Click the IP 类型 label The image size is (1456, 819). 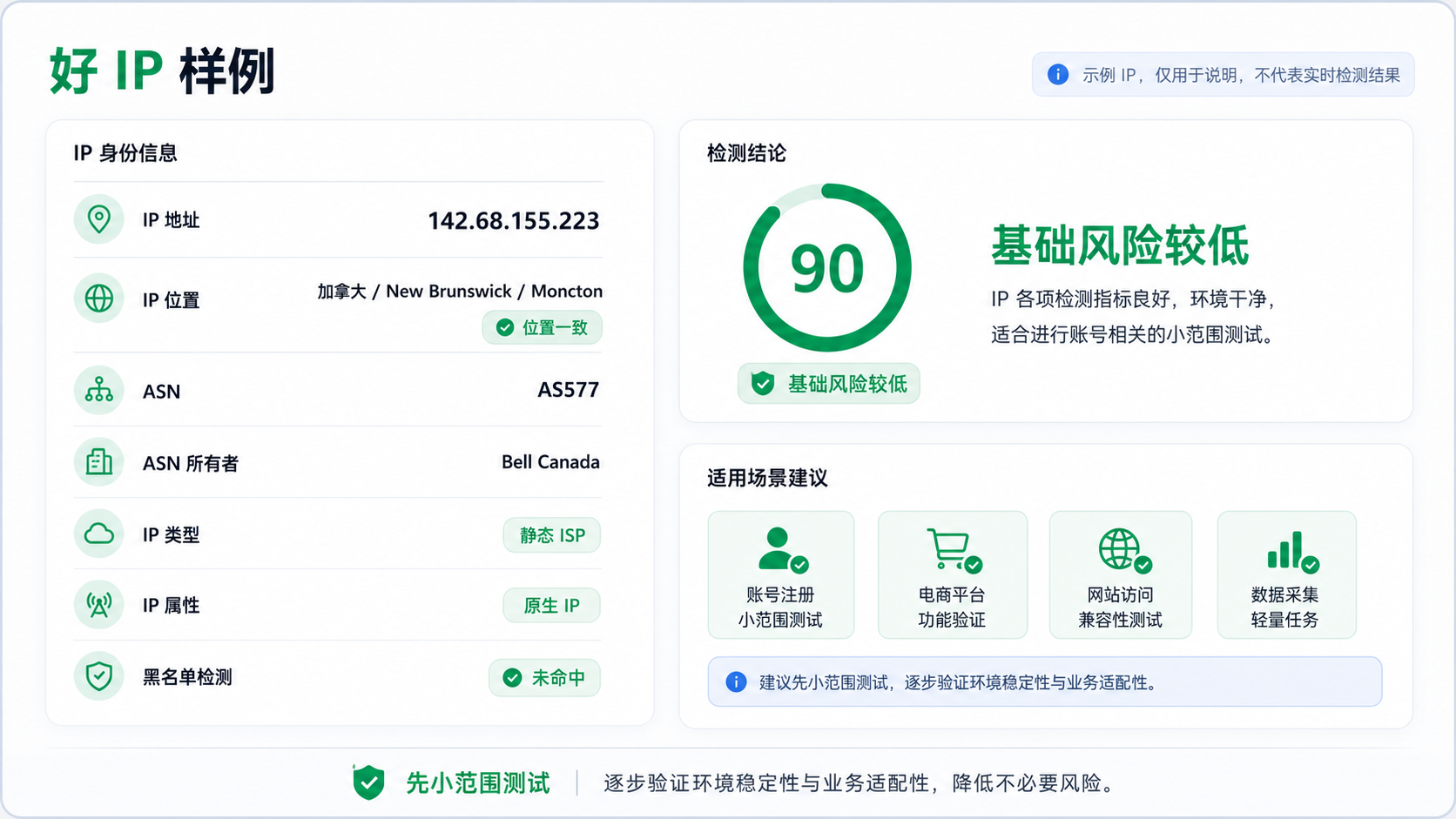tap(172, 535)
